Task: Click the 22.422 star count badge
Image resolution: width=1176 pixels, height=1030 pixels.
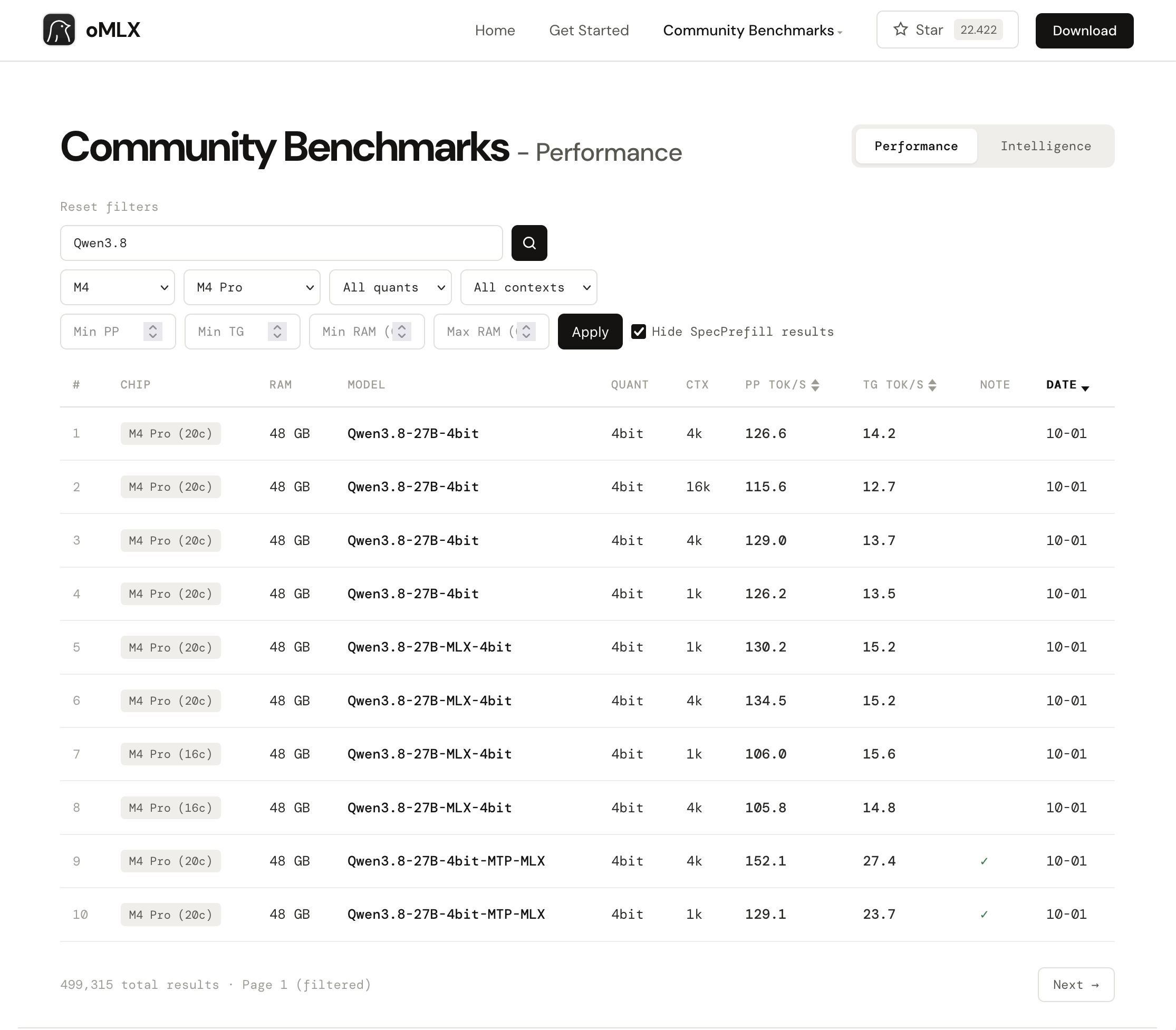Action: (978, 30)
